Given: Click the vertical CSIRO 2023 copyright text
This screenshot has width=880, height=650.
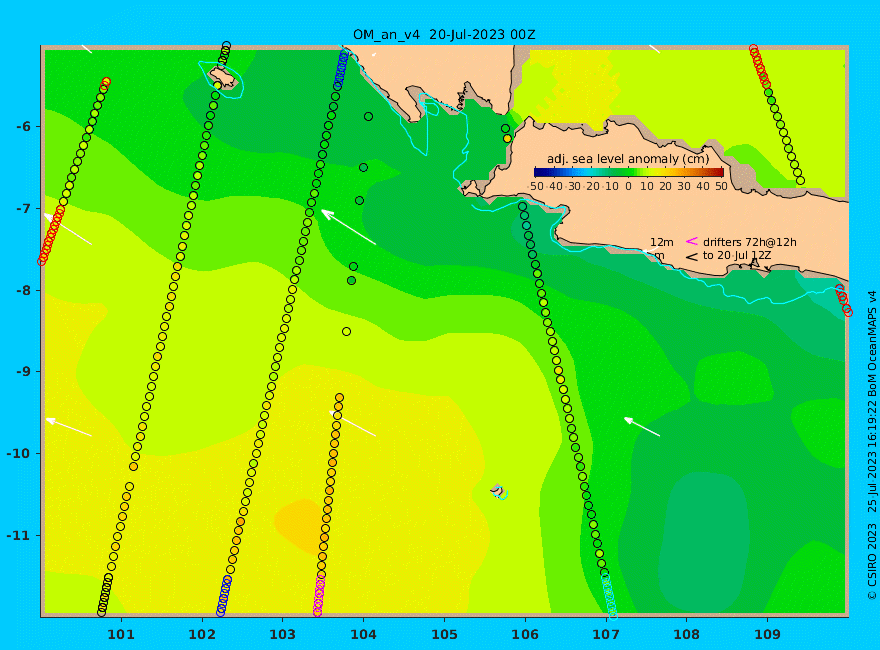Looking at the screenshot, I should pyautogui.click(x=872, y=446).
